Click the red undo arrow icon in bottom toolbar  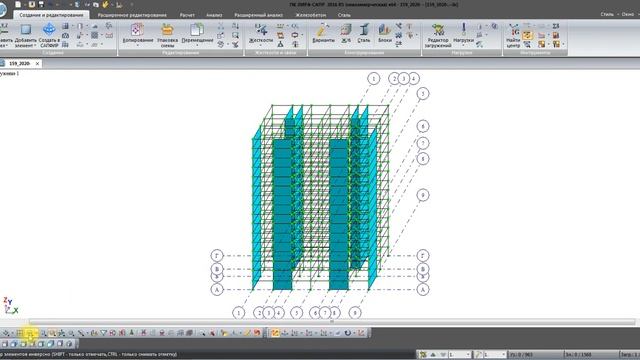pyautogui.click(x=257, y=333)
